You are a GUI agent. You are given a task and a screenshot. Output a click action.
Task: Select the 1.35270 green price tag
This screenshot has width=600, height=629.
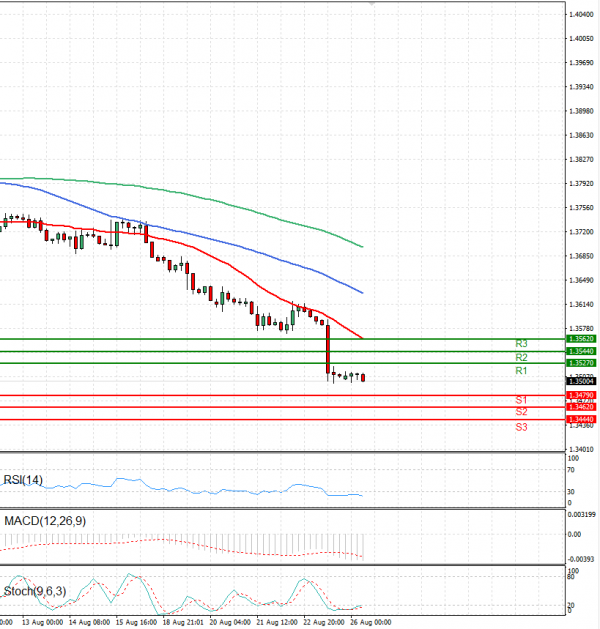(581, 364)
